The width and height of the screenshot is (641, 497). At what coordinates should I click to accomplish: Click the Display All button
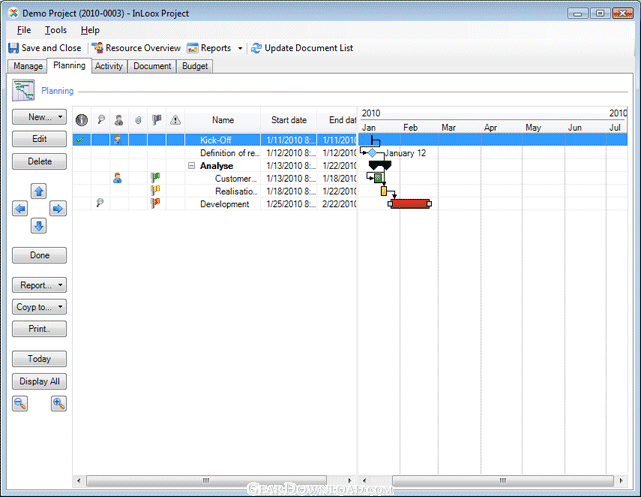(39, 382)
